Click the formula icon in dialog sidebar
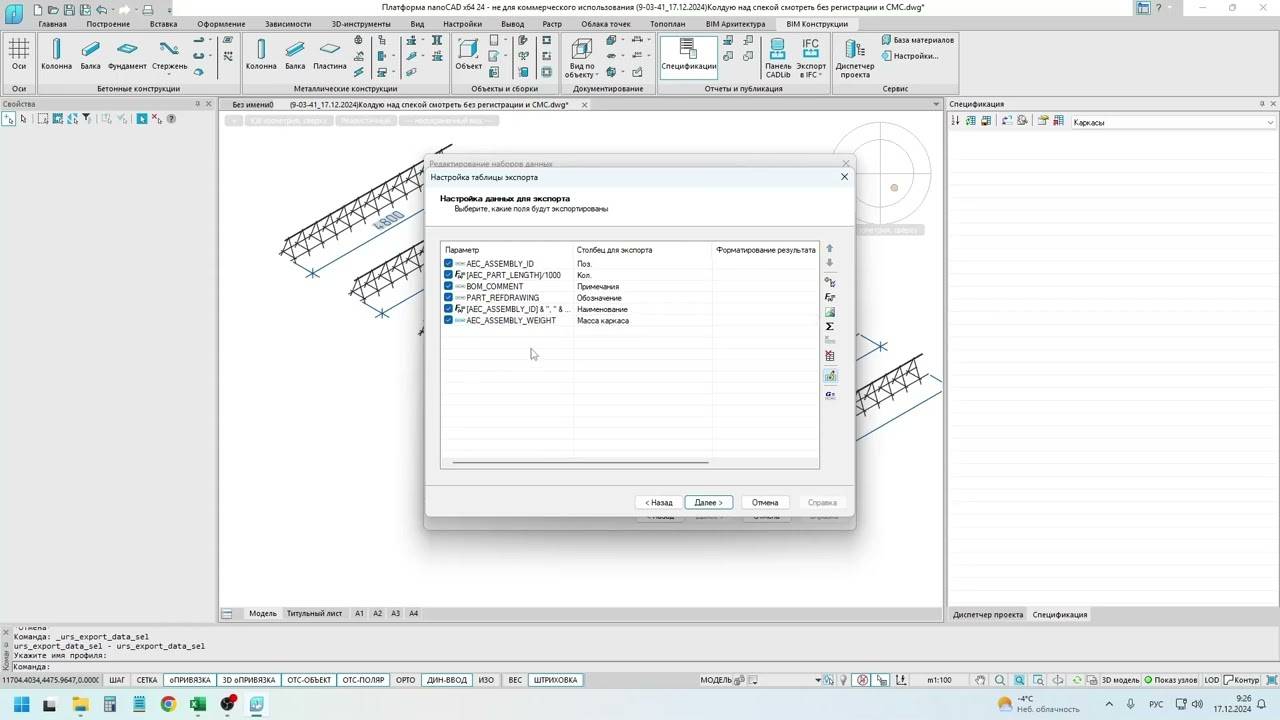Image resolution: width=1280 pixels, height=720 pixels. coord(830,298)
